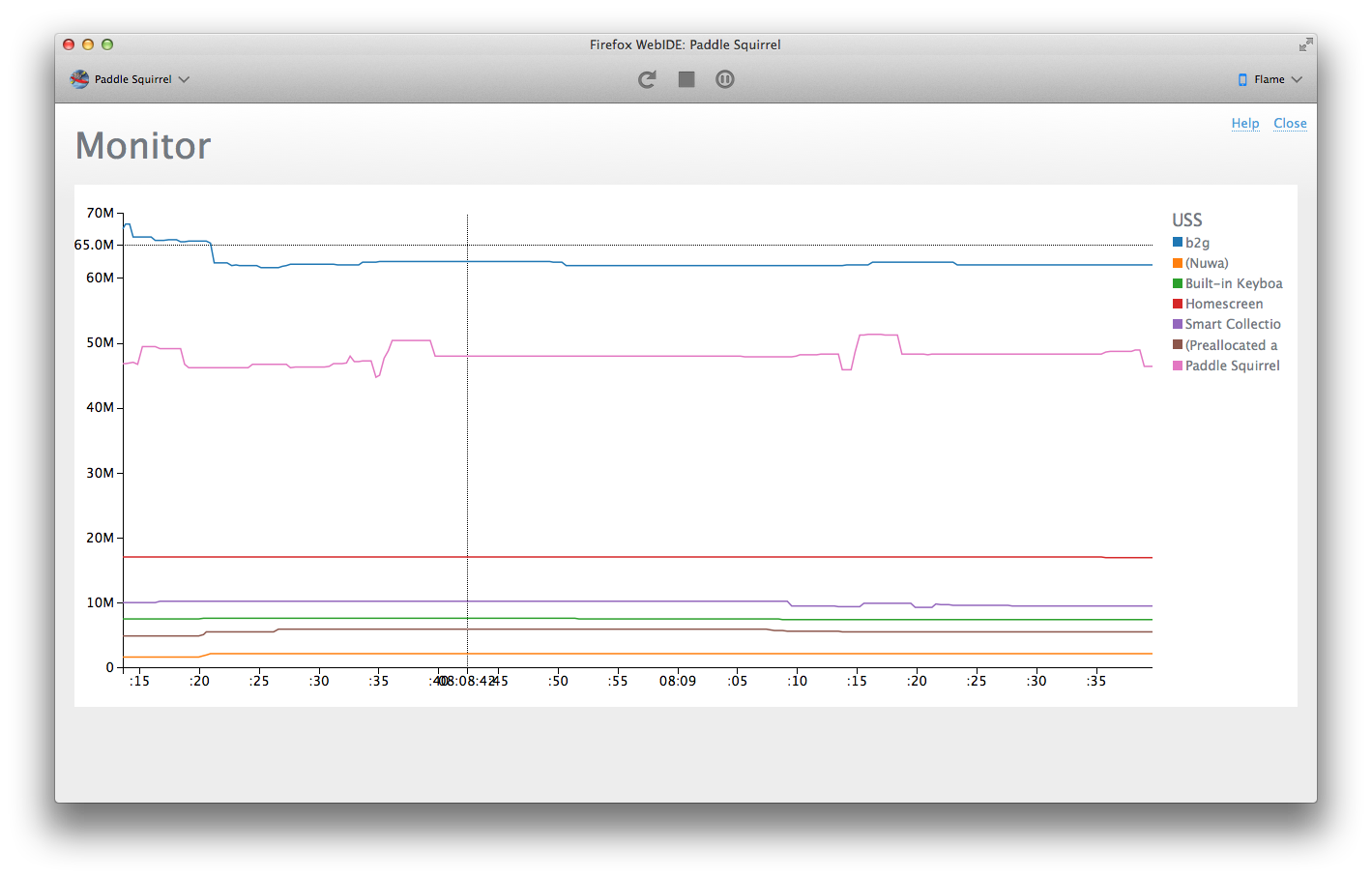The image size is (1372, 879).
Task: Select the Built-in Keyboa legend label
Action: (x=1234, y=283)
